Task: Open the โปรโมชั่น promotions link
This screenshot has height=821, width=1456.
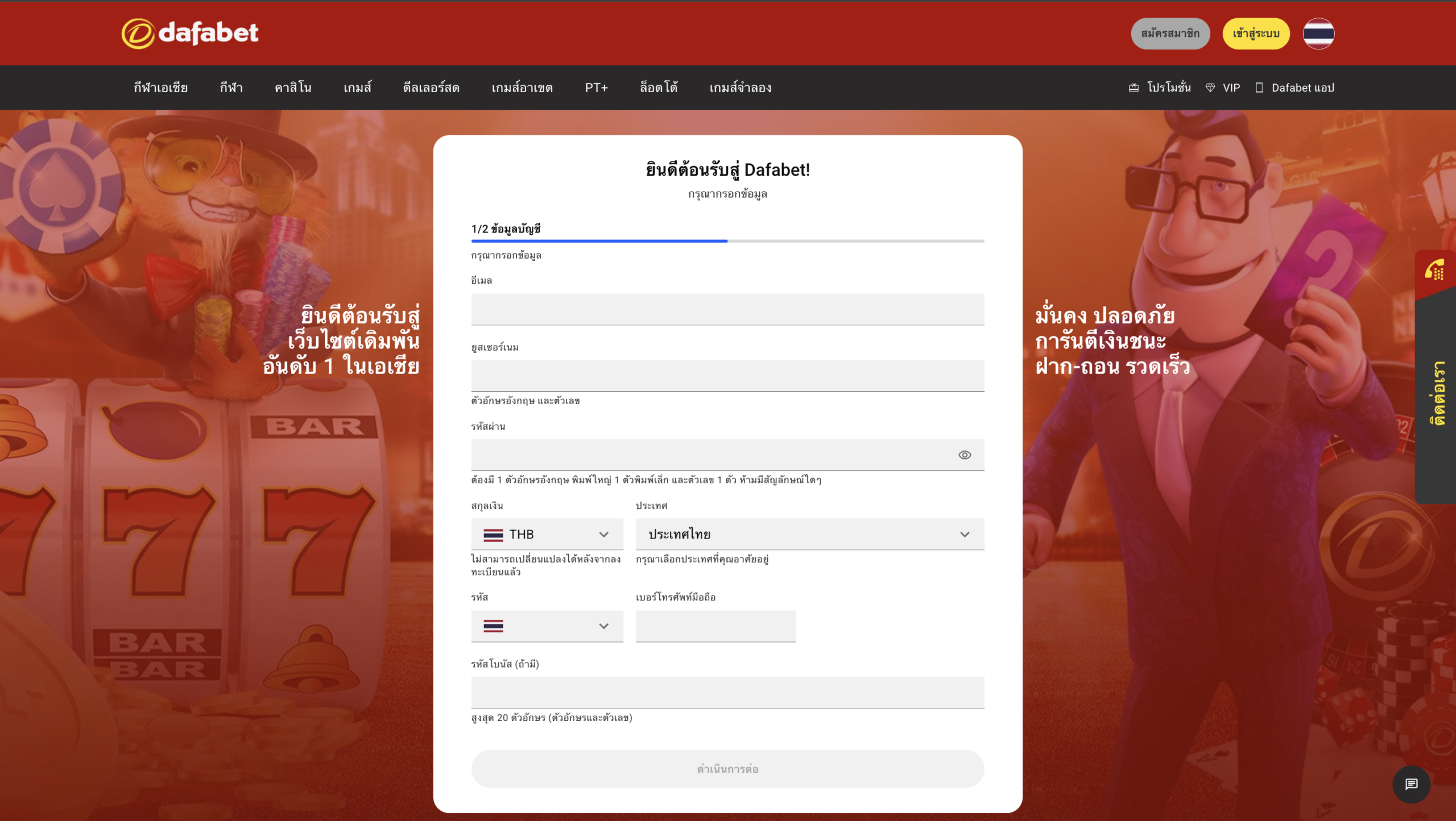Action: (1169, 88)
